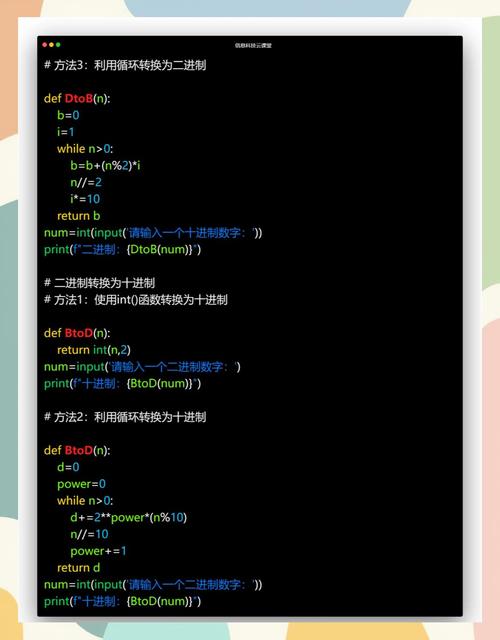The image size is (500, 640).
Task: Click the 'b=0' line
Action: pos(68,115)
